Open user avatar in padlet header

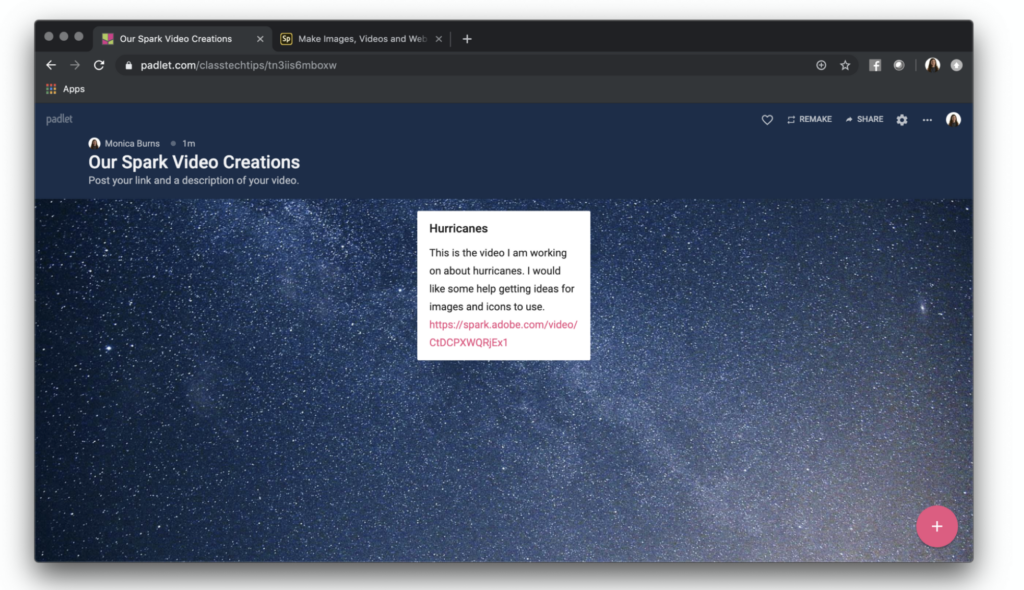[x=953, y=120]
